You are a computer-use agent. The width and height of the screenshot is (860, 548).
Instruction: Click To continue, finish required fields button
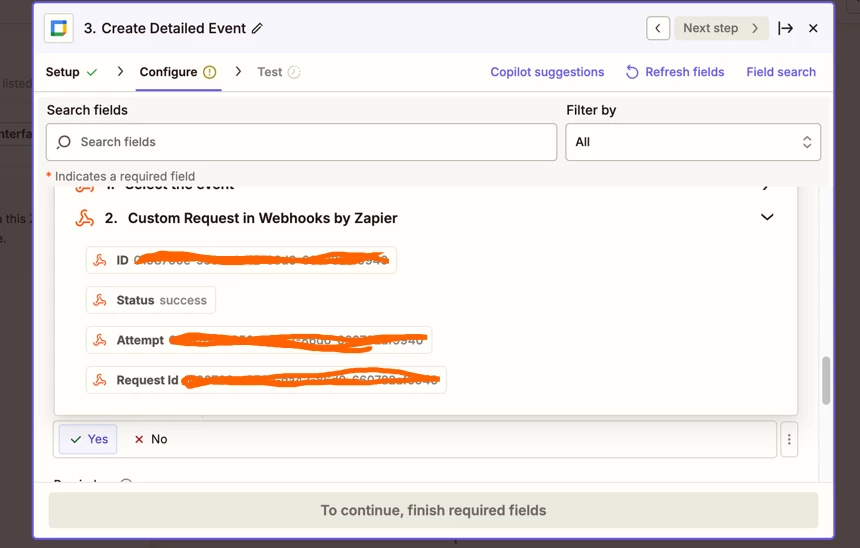click(433, 510)
